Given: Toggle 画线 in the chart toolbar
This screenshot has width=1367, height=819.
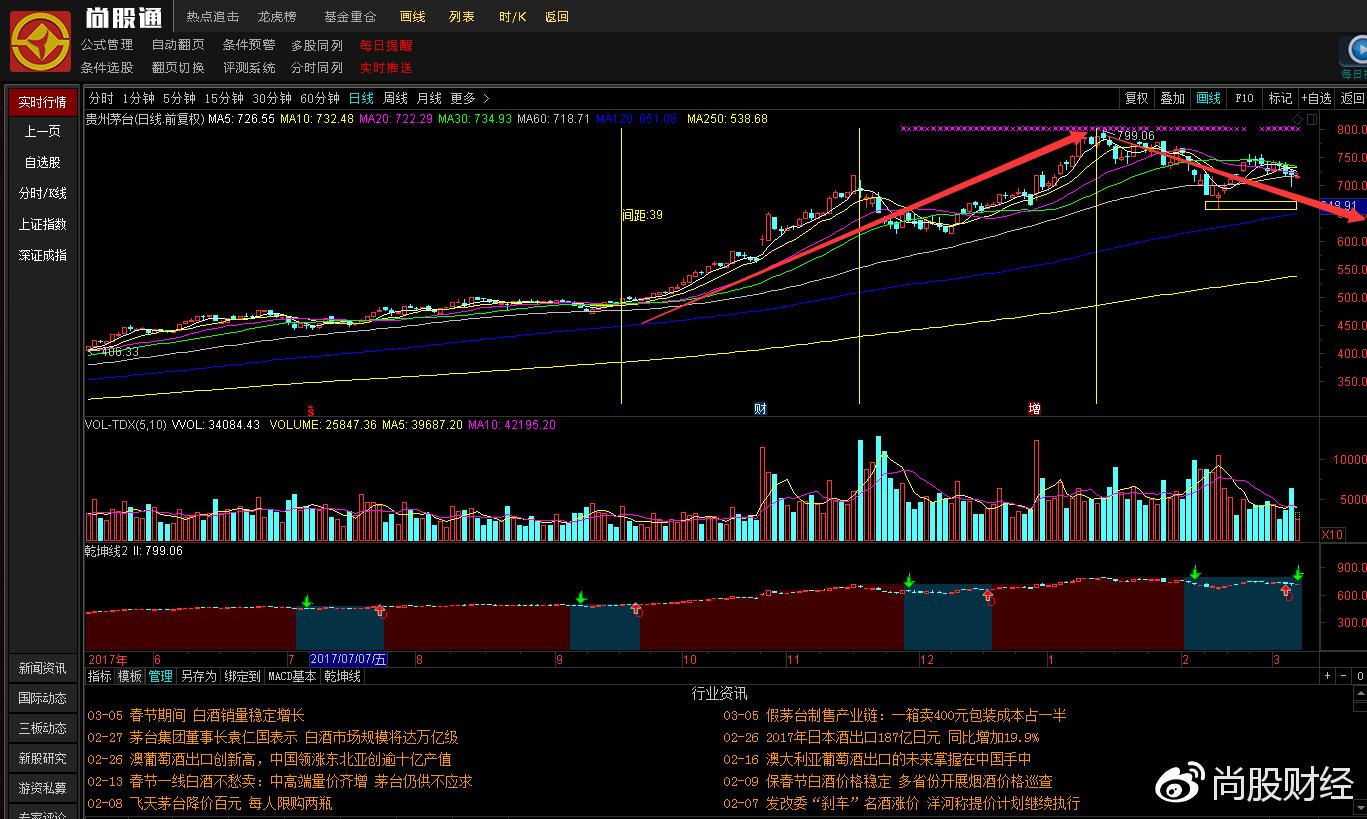Looking at the screenshot, I should (1209, 98).
